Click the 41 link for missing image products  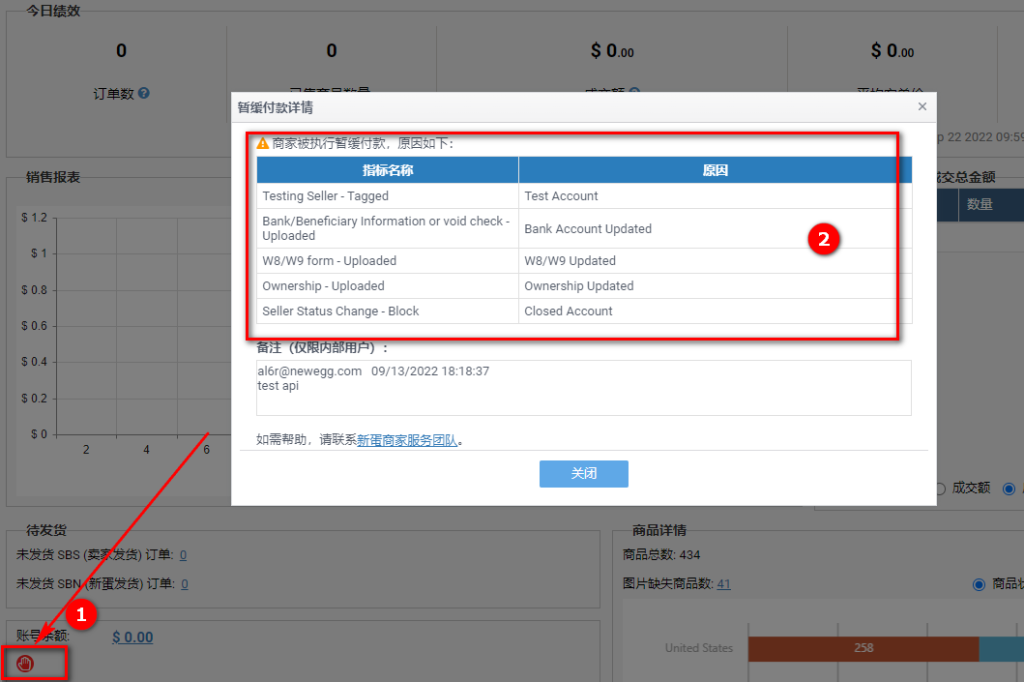(x=723, y=583)
